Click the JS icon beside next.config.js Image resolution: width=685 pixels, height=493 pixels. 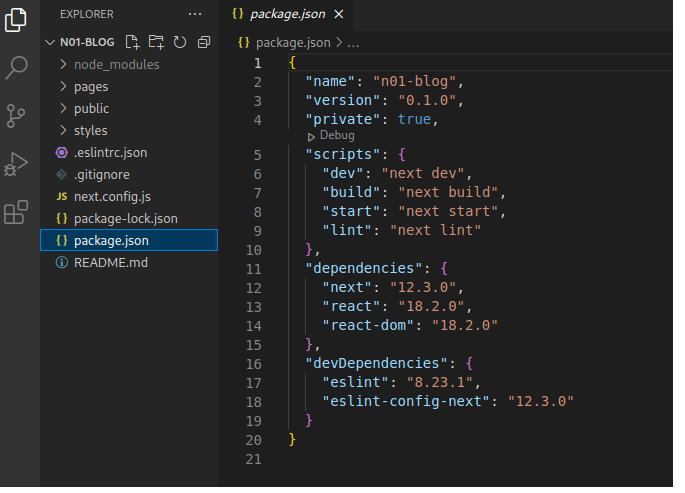coord(62,197)
